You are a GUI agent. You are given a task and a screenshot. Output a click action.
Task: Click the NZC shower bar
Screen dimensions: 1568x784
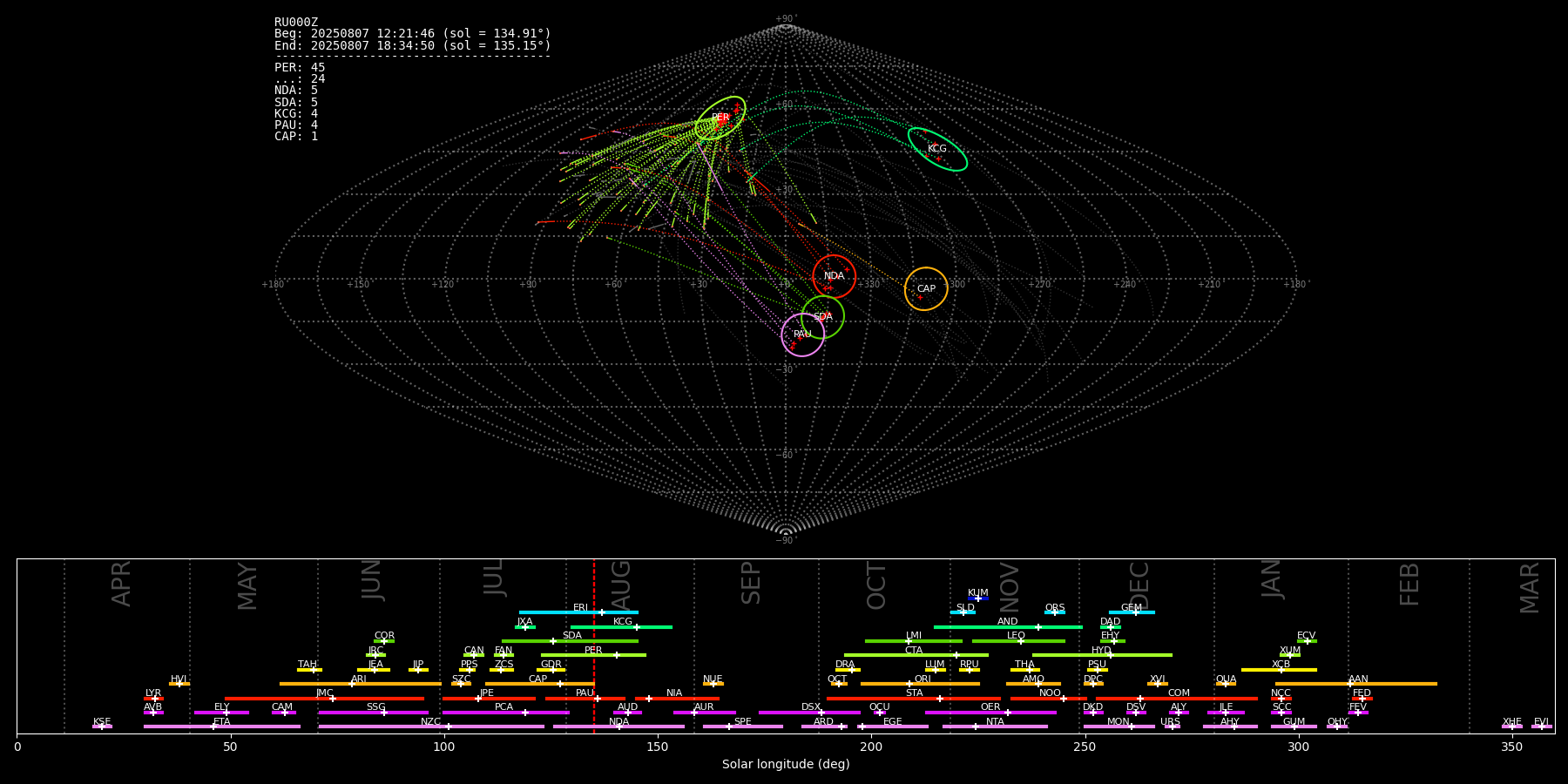[431, 727]
